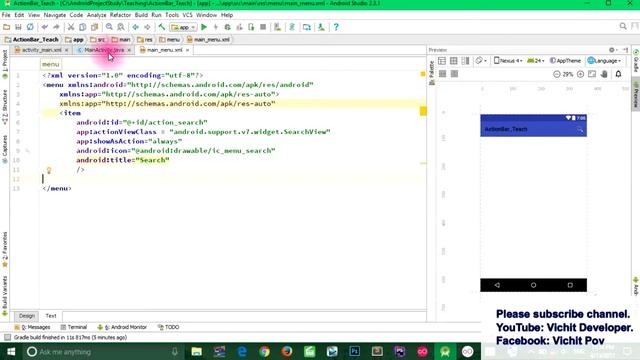Open the Build menu
Image resolution: width=640 pixels, height=360 pixels.
141,15
